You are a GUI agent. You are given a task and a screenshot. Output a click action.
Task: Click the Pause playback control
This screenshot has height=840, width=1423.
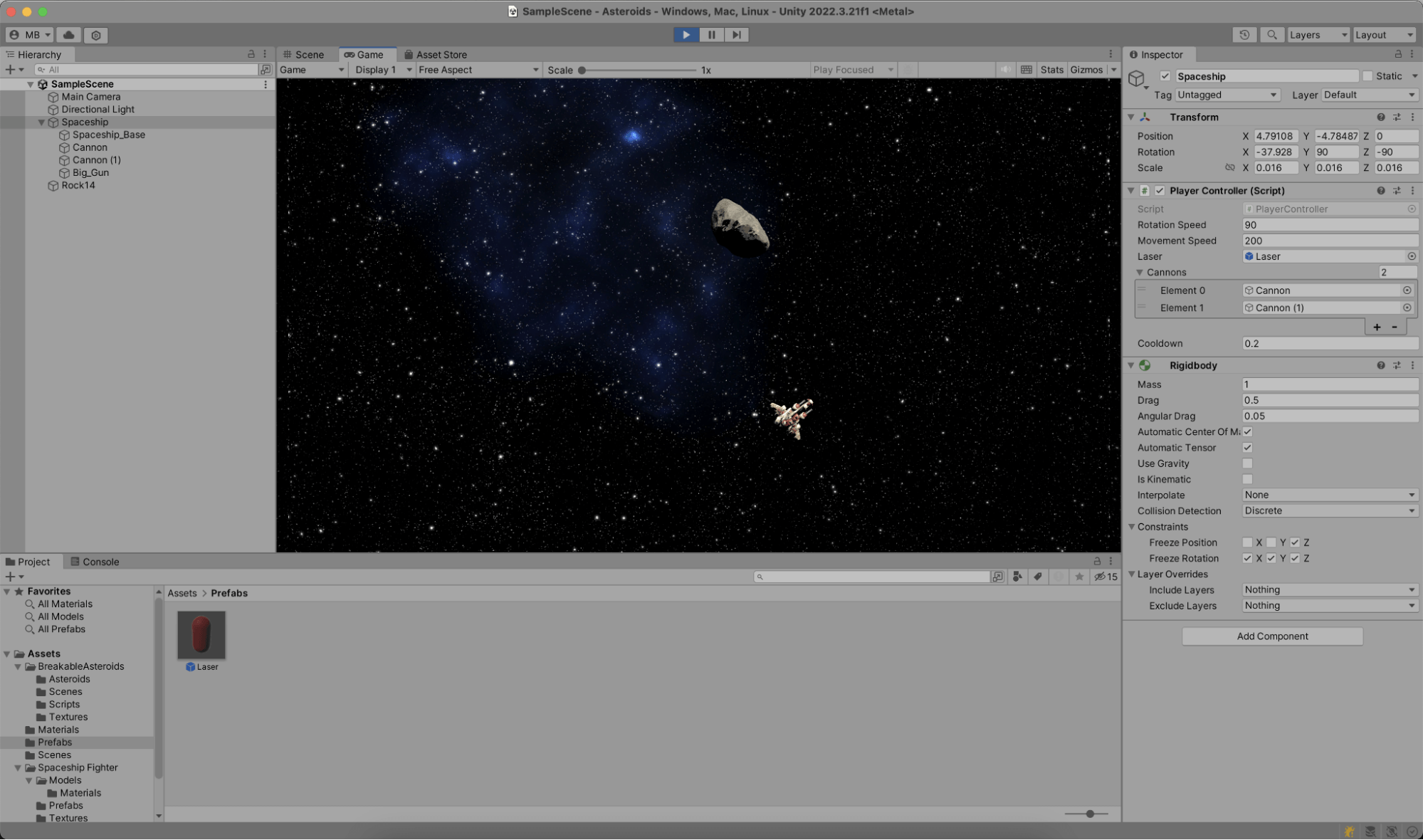point(712,34)
